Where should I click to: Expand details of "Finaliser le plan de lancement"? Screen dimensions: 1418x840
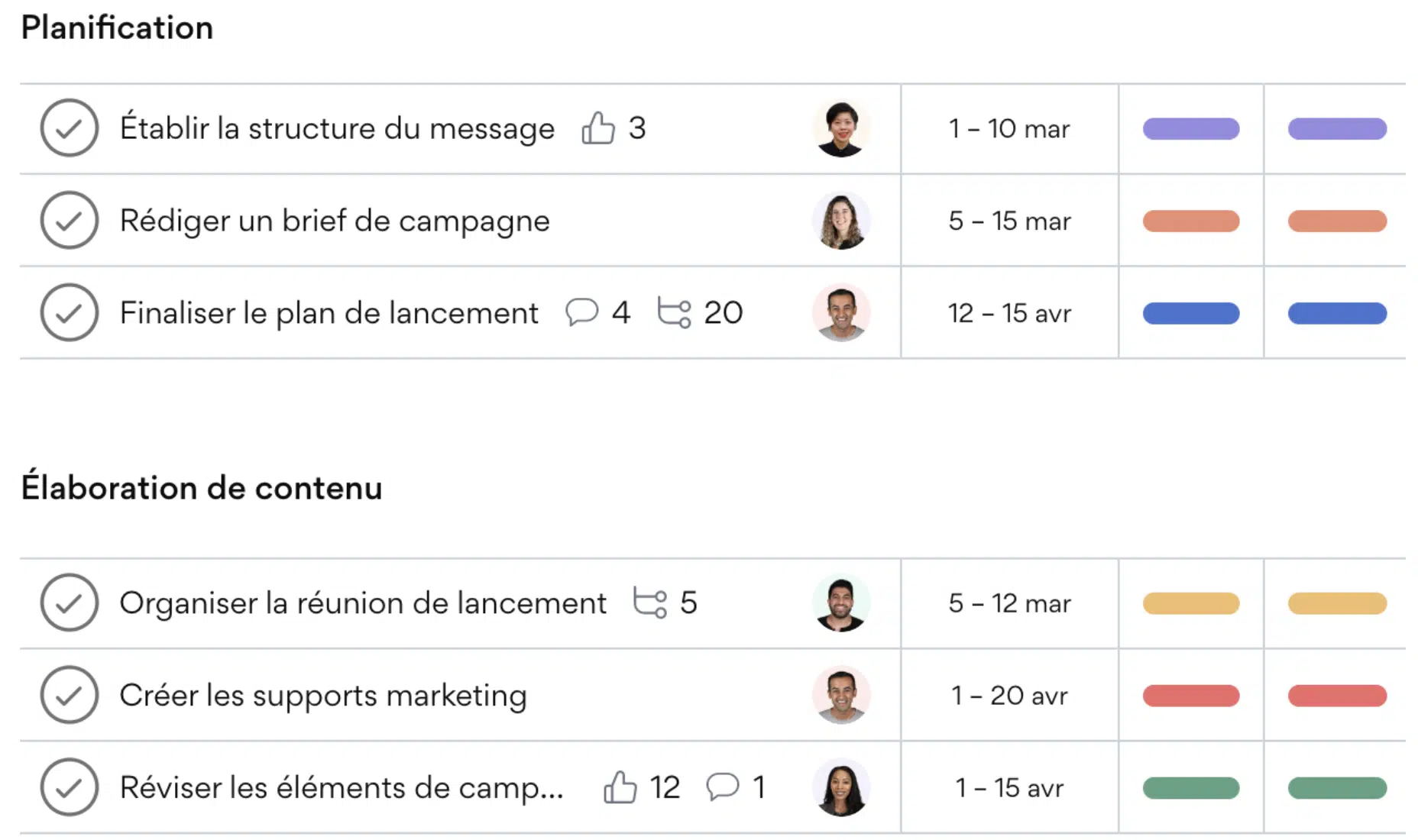(x=329, y=312)
